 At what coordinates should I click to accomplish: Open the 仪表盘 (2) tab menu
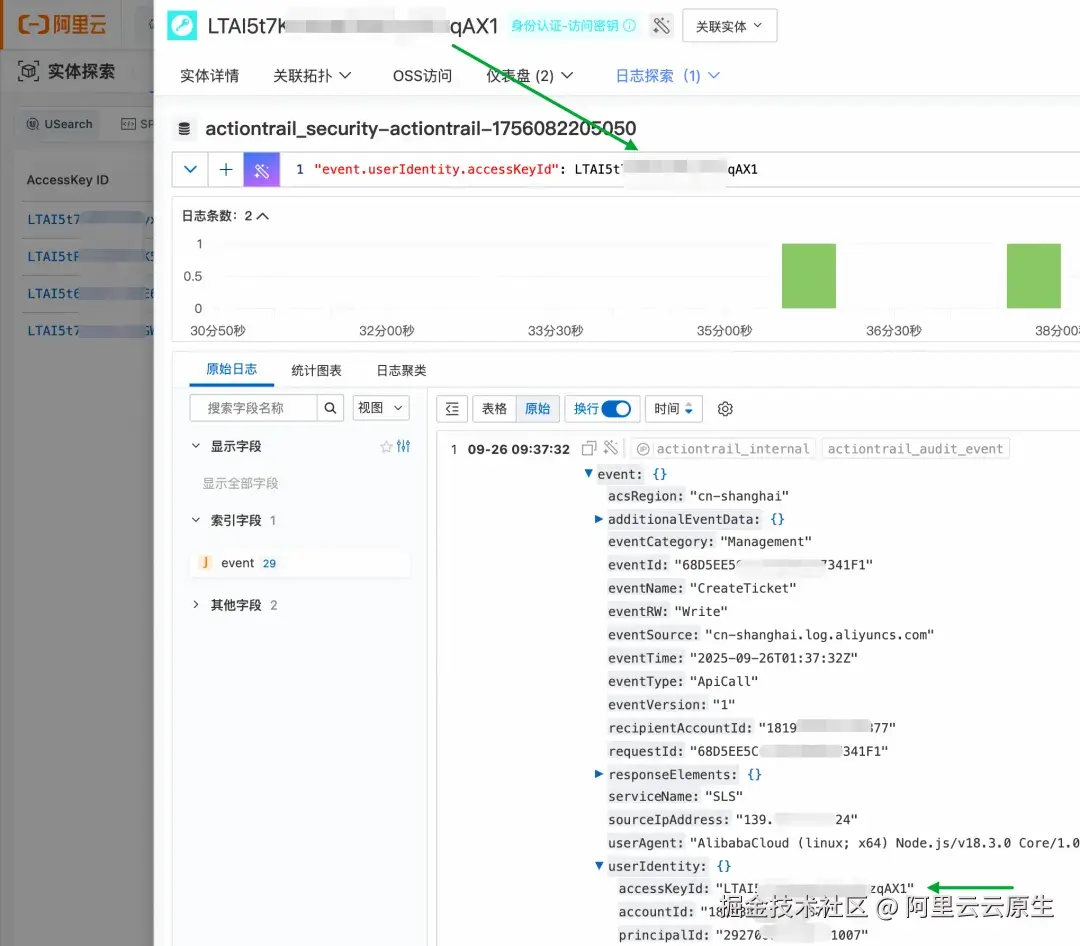pyautogui.click(x=530, y=76)
